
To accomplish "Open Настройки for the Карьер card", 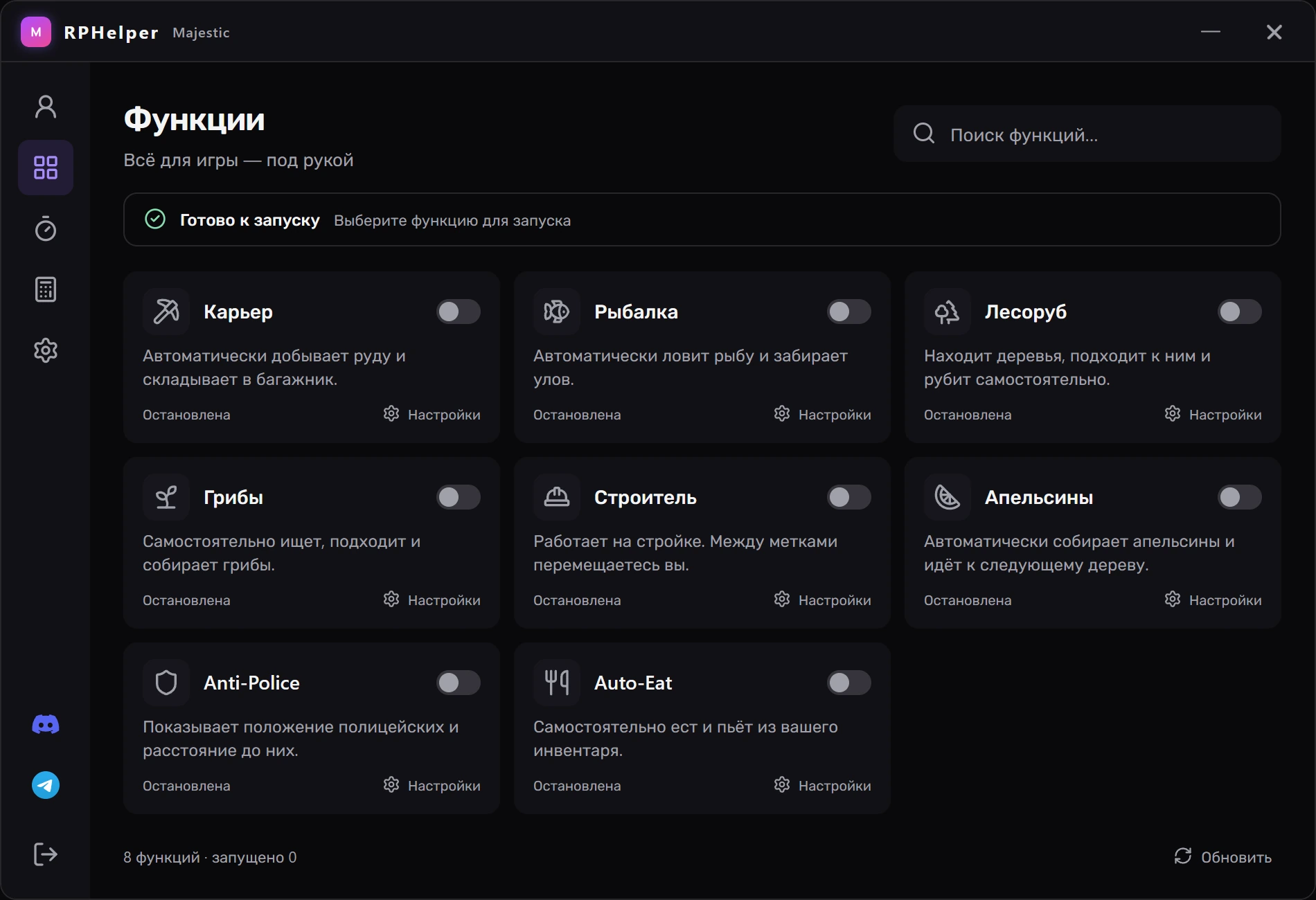I will pyautogui.click(x=432, y=414).
